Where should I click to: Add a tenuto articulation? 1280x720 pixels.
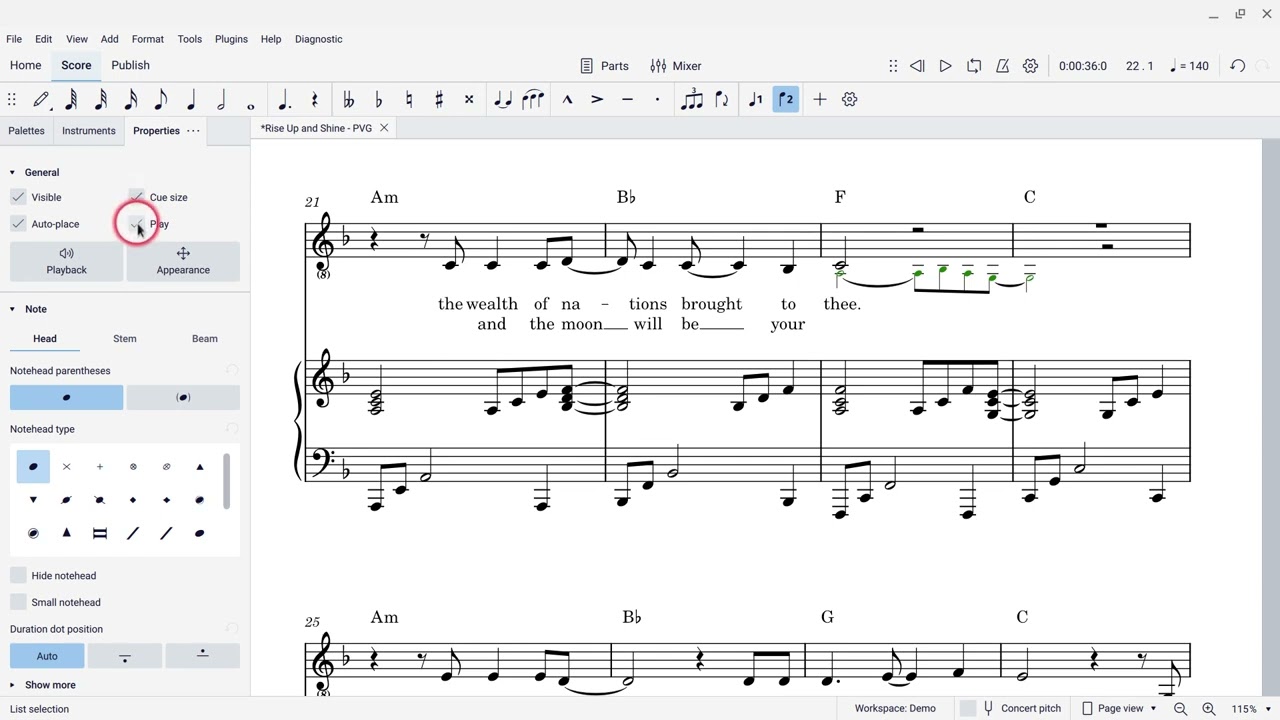tap(627, 99)
